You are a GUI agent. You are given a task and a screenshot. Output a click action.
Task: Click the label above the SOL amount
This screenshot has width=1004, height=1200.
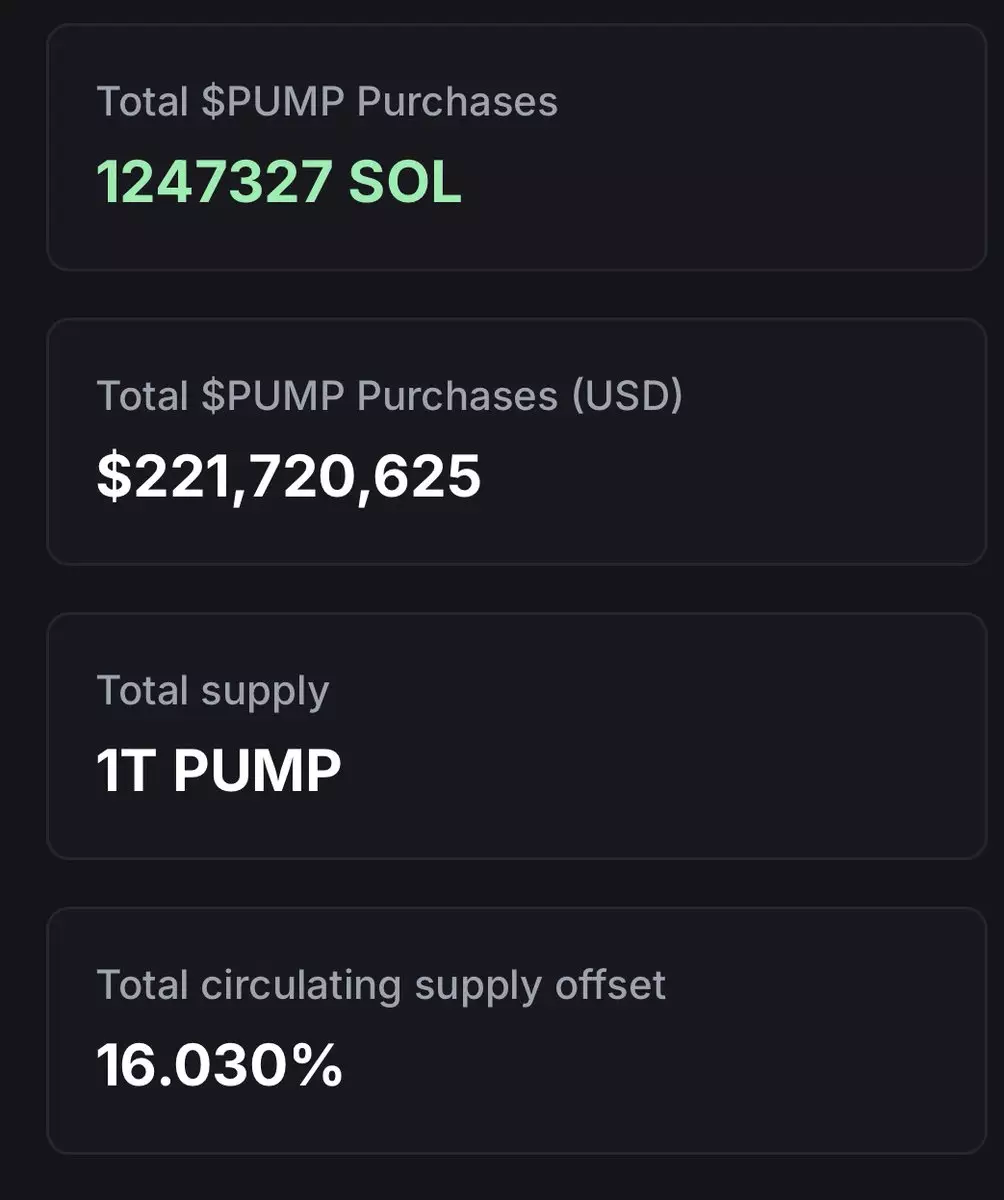326,102
